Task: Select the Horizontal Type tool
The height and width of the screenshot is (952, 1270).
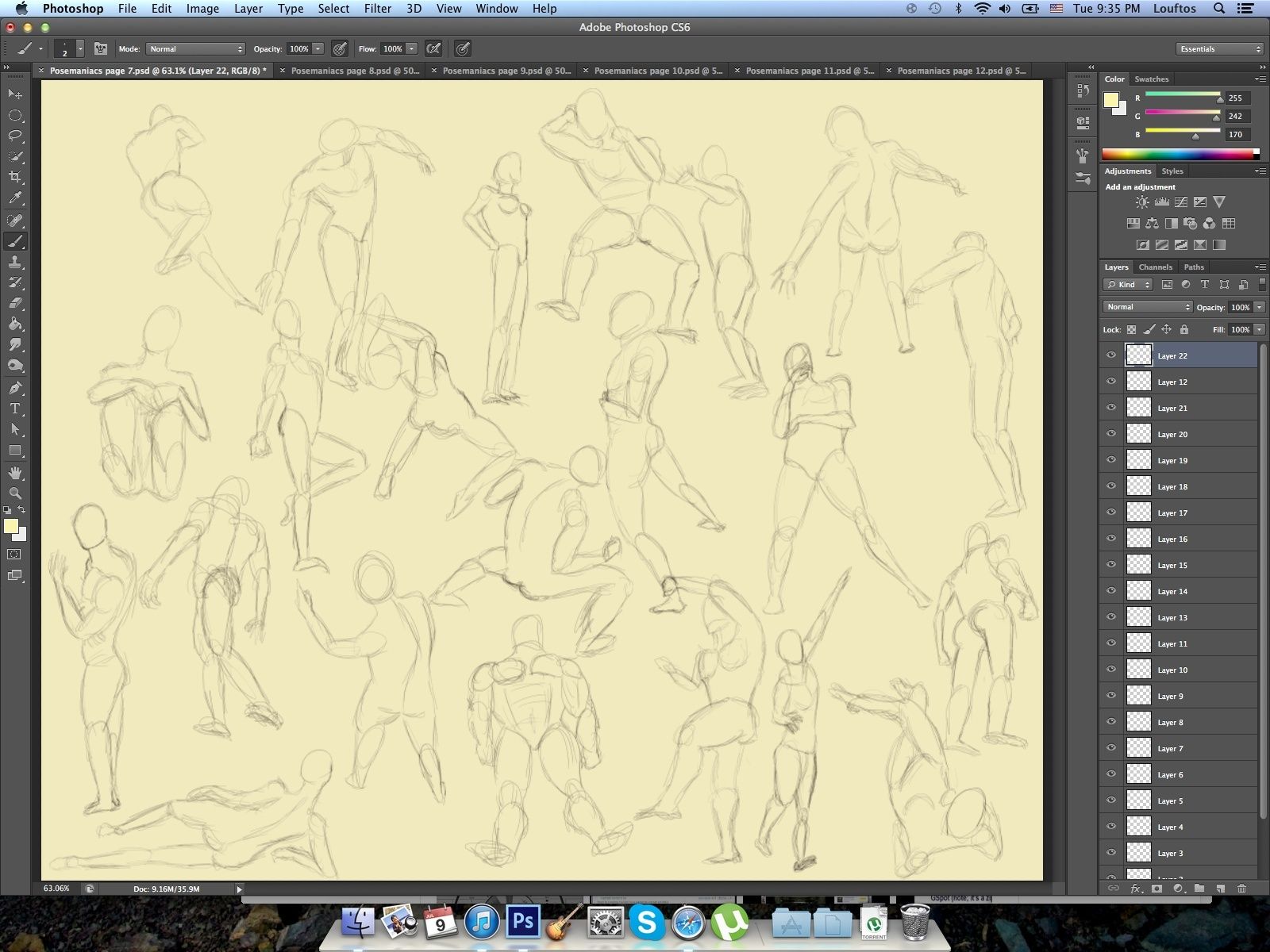Action: pos(15,409)
